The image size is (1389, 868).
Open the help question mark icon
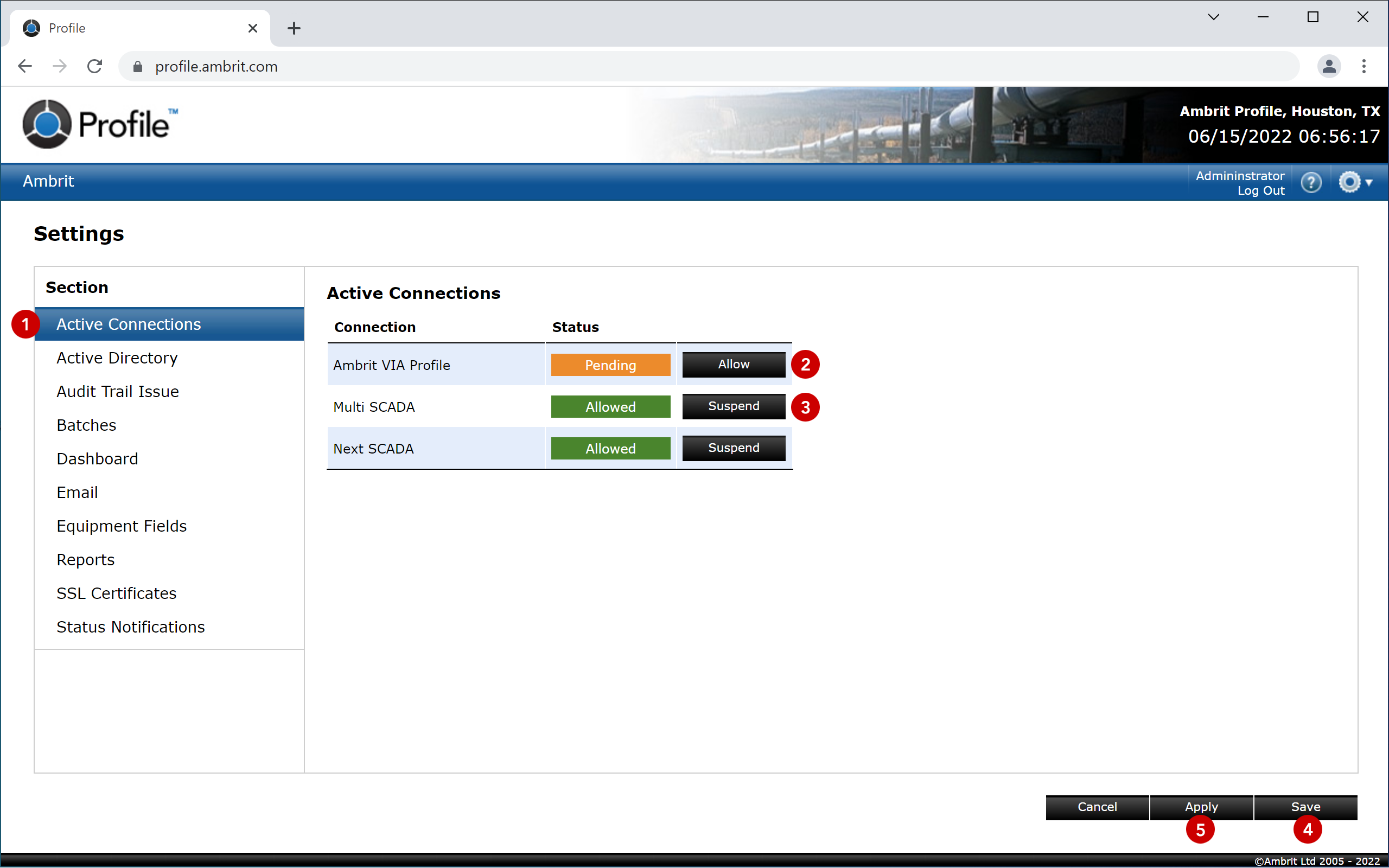coord(1311,183)
